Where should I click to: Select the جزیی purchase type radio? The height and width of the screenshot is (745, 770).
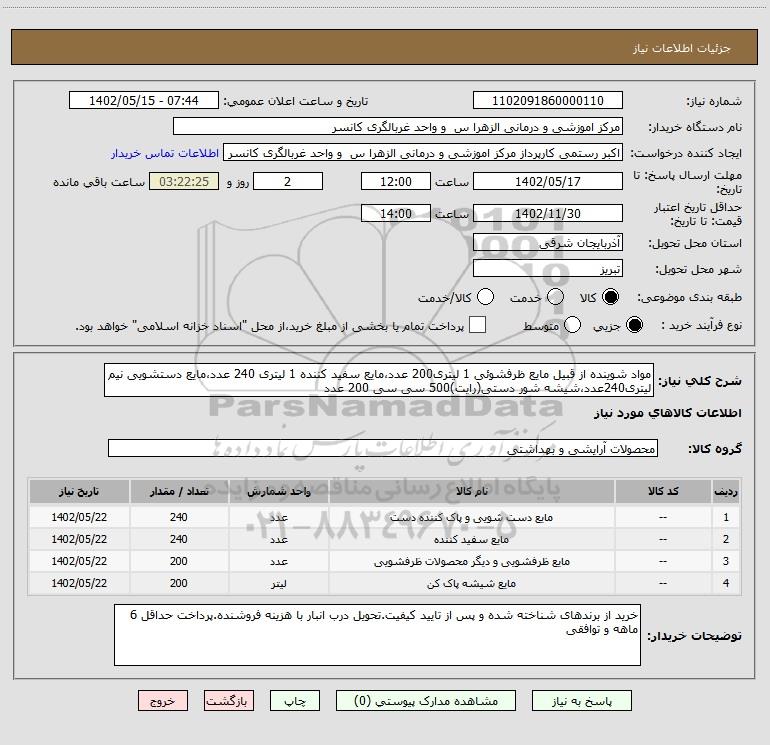point(634,325)
